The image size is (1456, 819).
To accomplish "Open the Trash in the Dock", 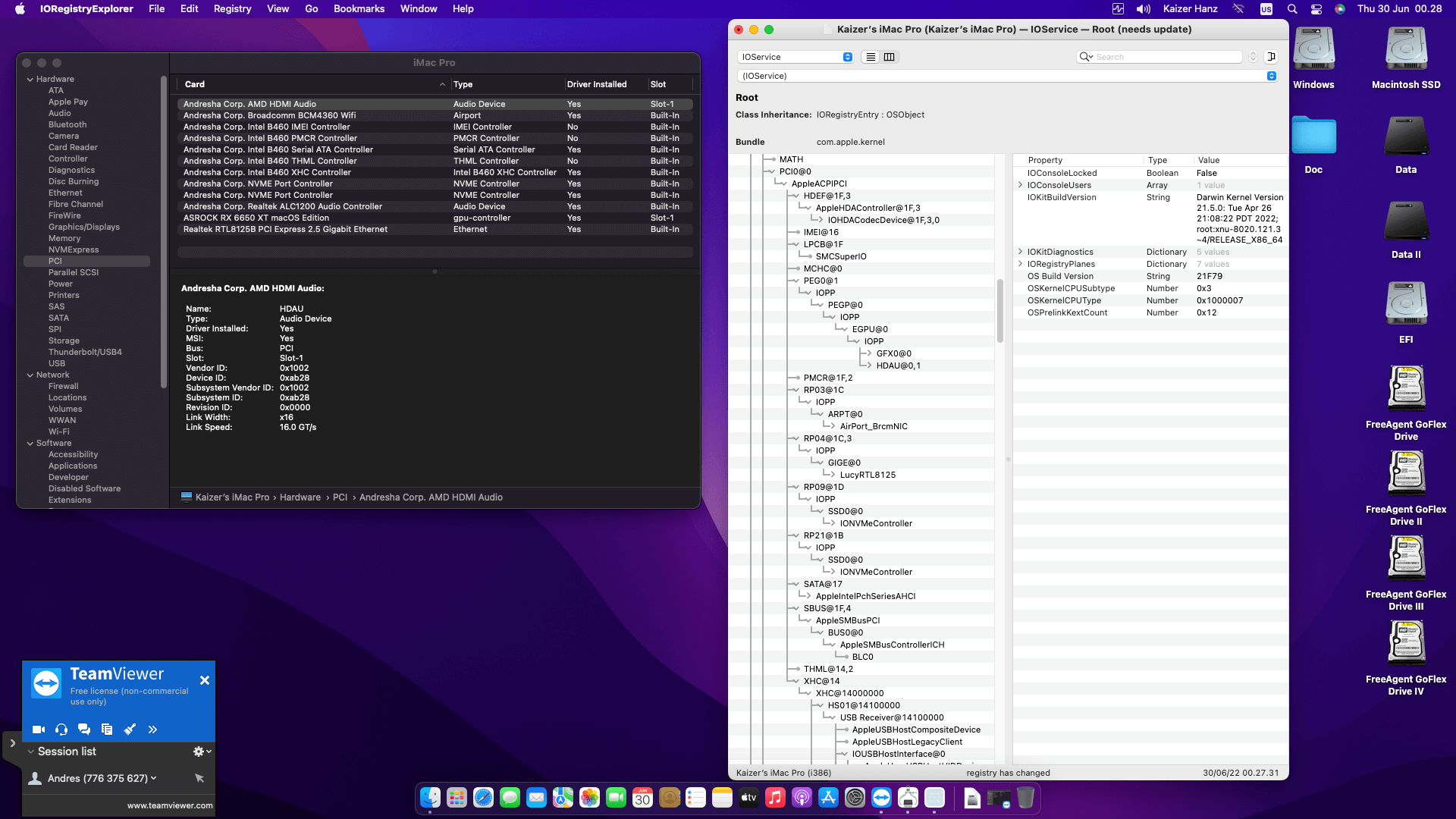I will coord(1025,798).
